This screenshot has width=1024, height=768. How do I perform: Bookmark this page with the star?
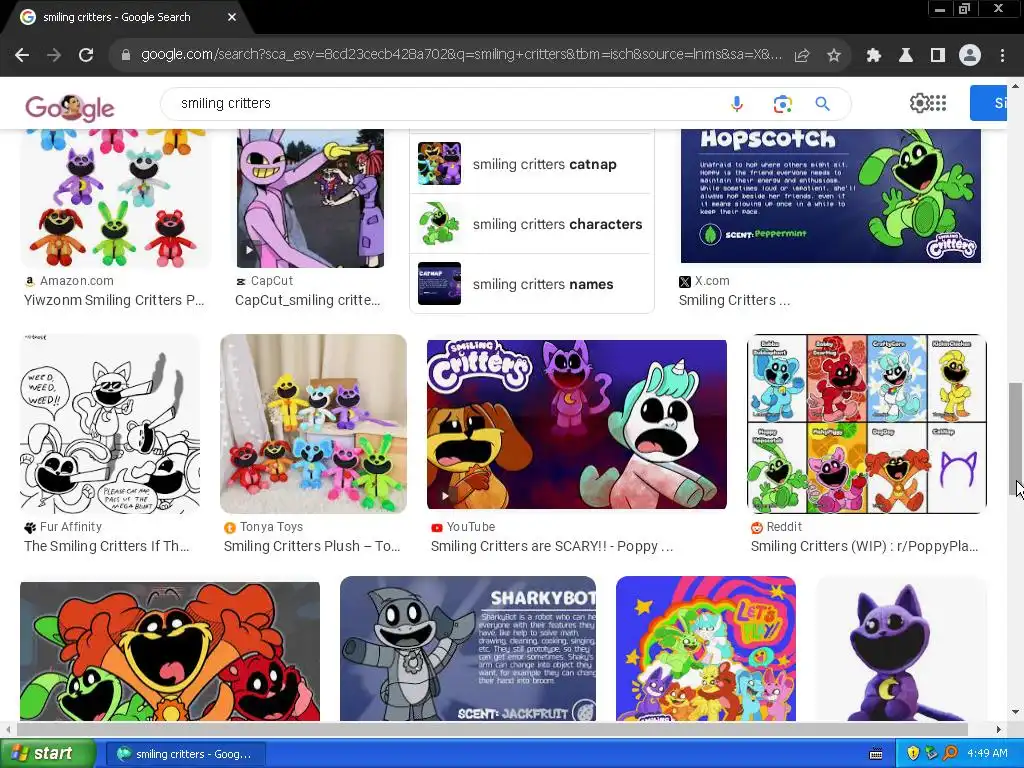(x=834, y=56)
